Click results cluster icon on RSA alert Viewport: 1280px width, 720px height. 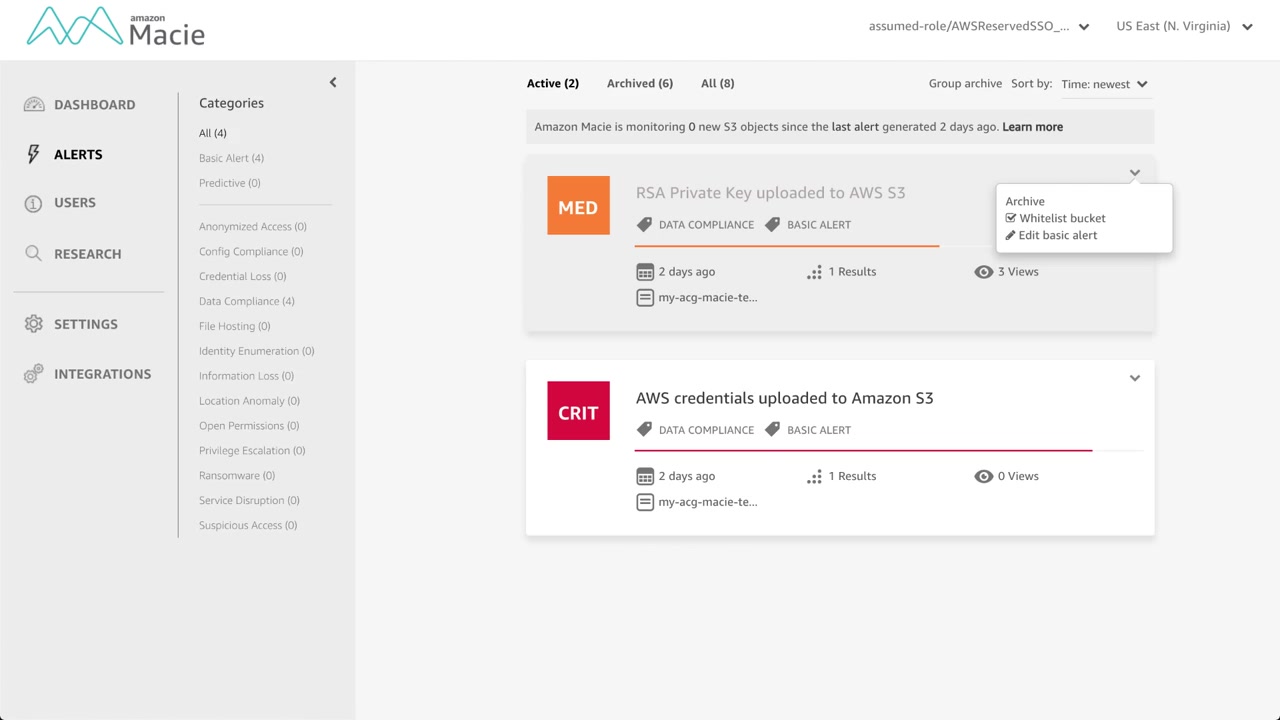coord(815,272)
